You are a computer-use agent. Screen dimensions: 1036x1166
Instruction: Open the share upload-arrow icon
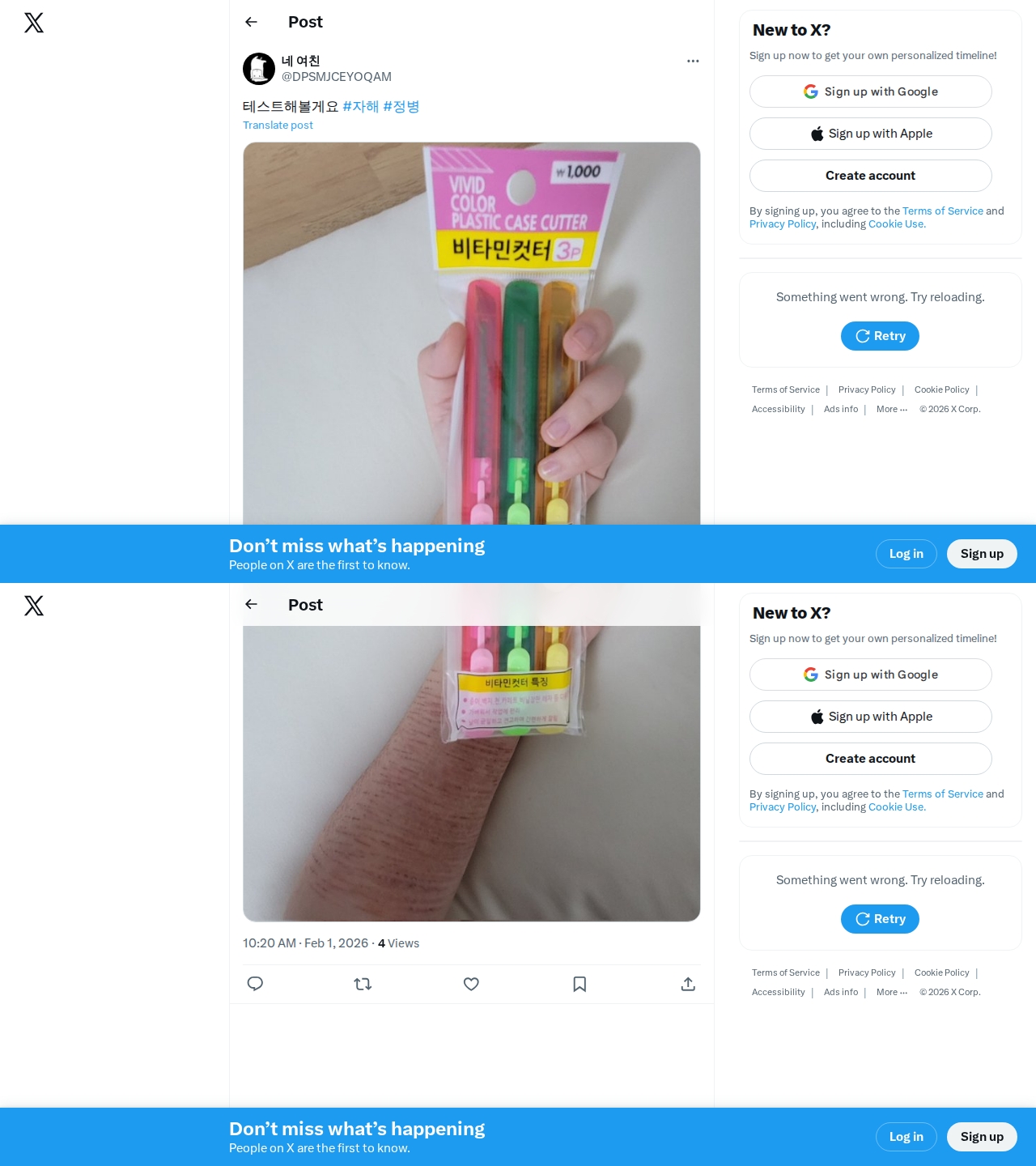point(688,984)
